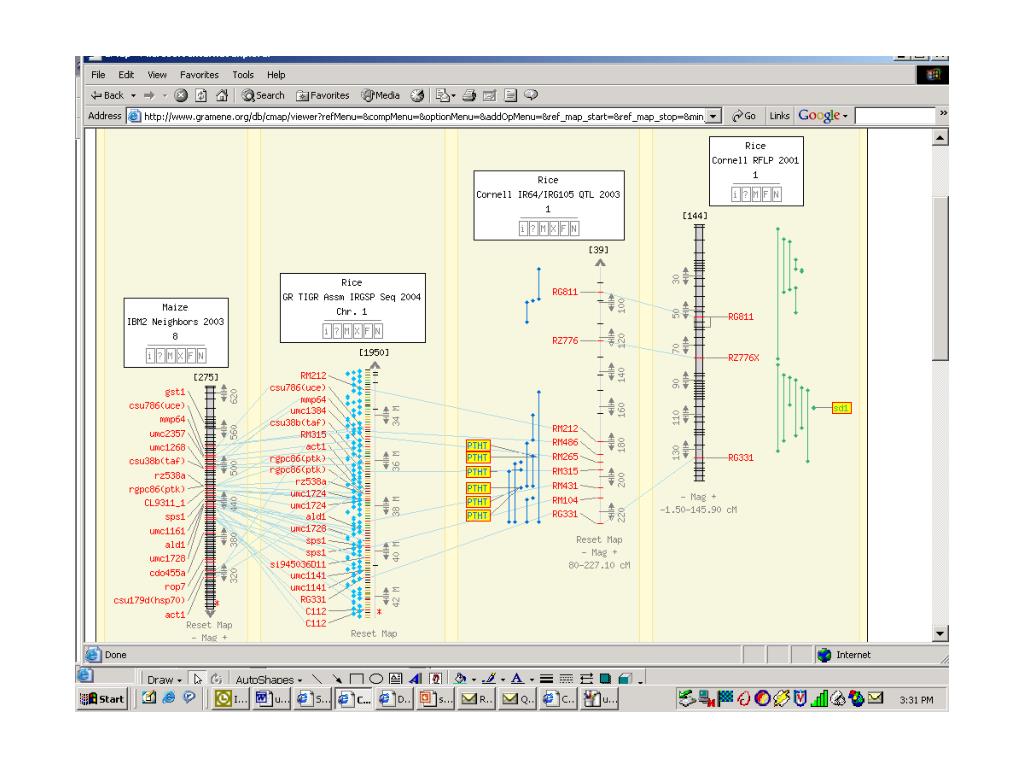This screenshot has height=768, width=1024.
Task: Click the Forward arrow in the browser toolbar
Action: pos(149,95)
